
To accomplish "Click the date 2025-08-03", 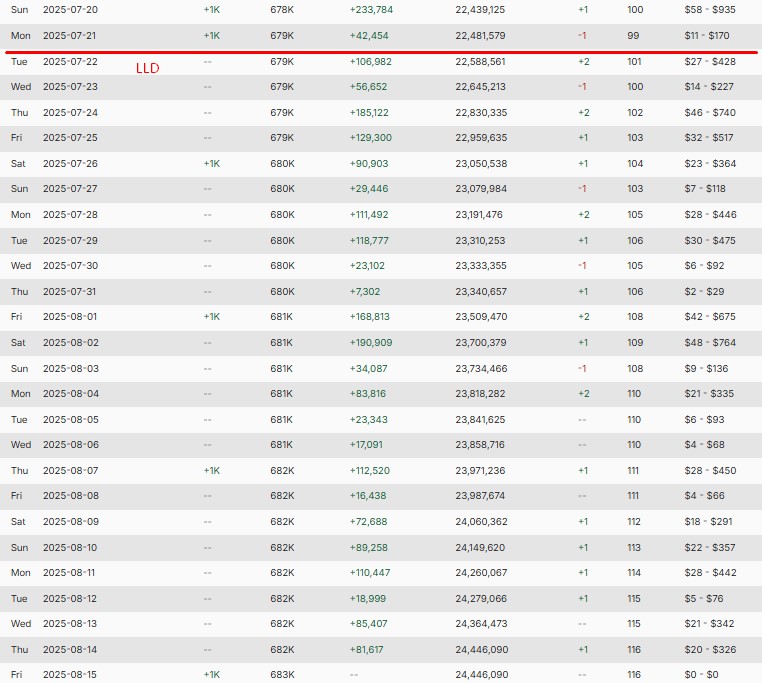I will pyautogui.click(x=70, y=368).
